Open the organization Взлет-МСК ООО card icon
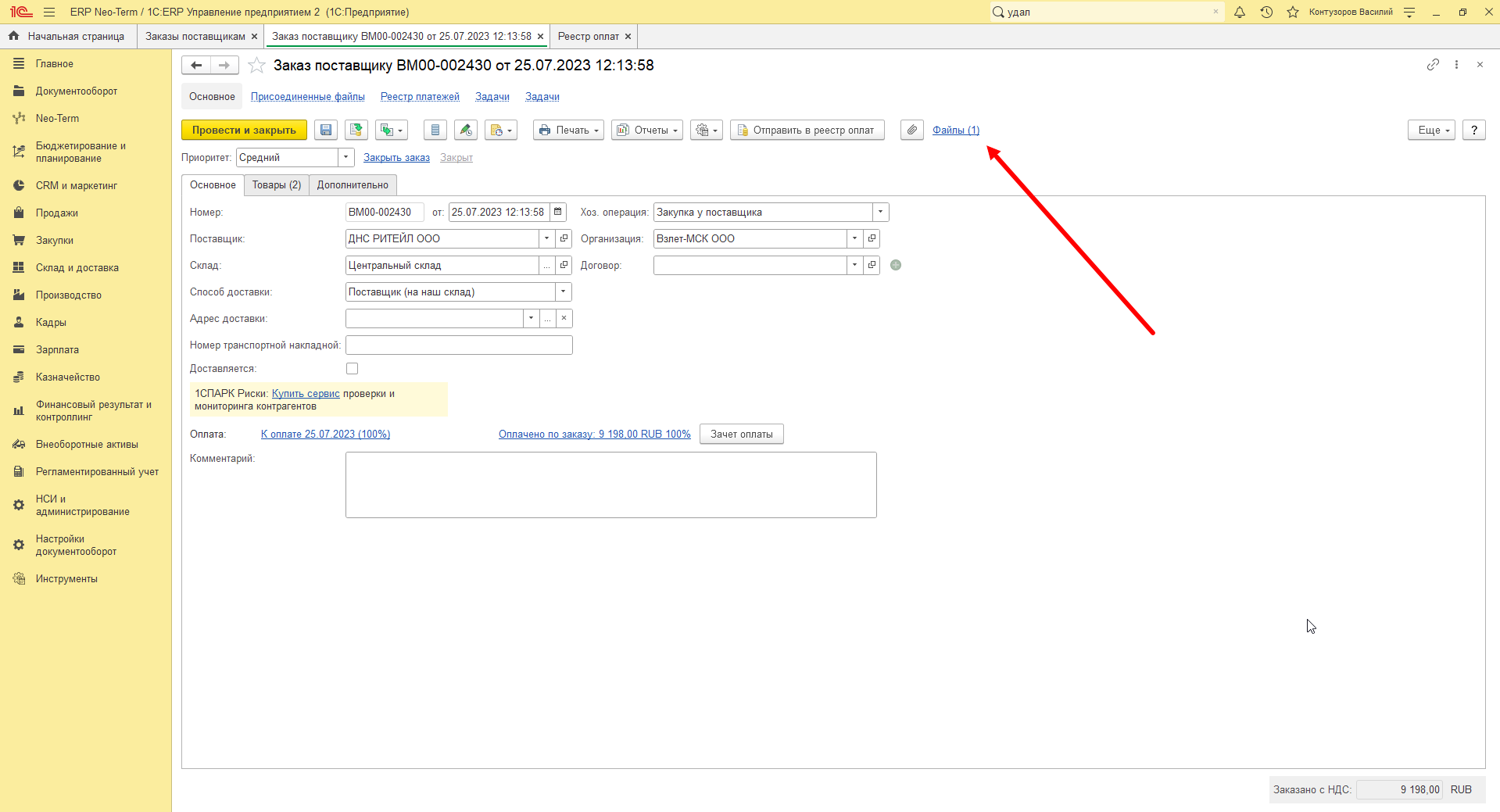Image resolution: width=1500 pixels, height=812 pixels. click(x=872, y=238)
